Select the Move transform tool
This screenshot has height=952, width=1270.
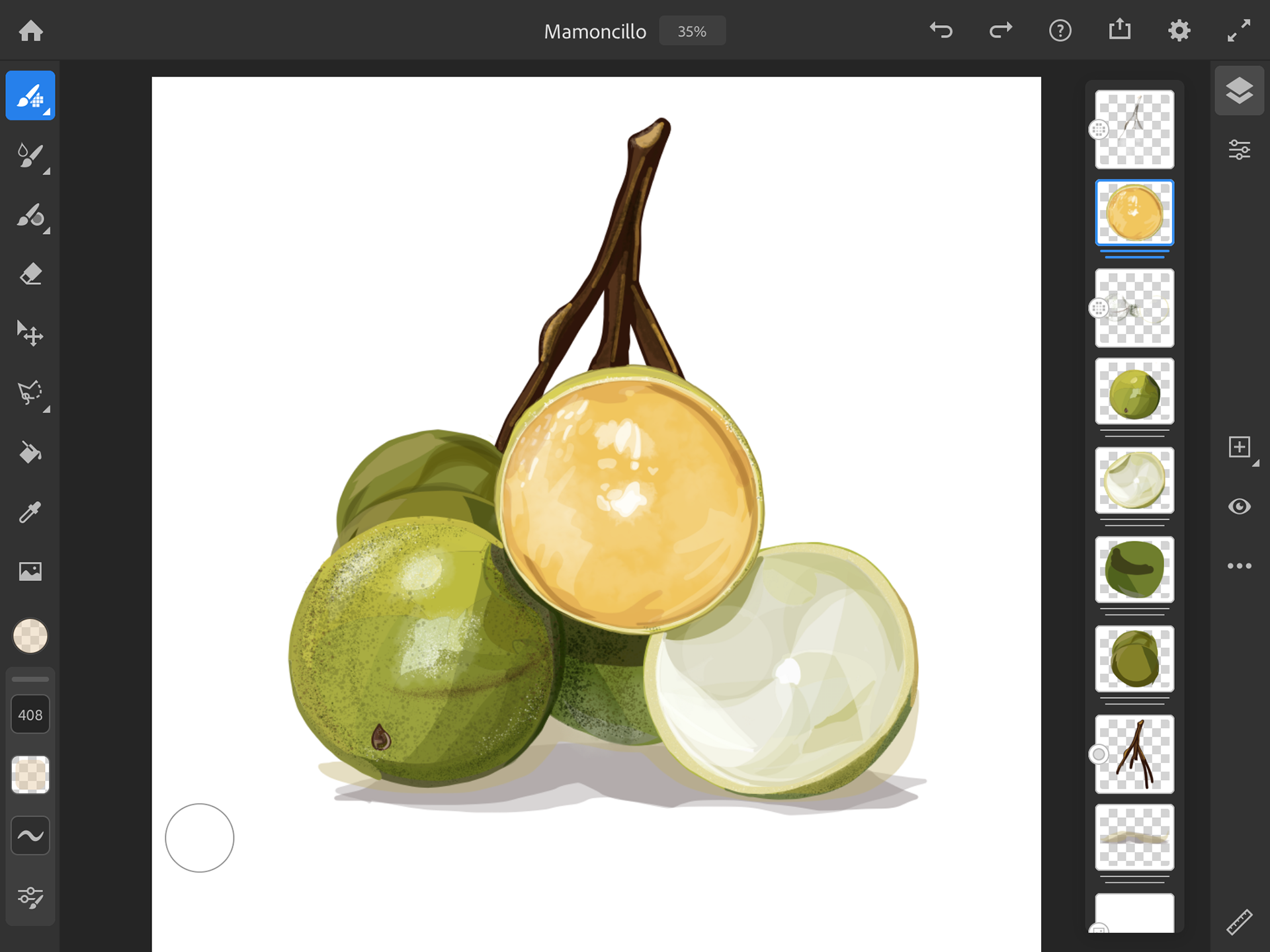(30, 334)
